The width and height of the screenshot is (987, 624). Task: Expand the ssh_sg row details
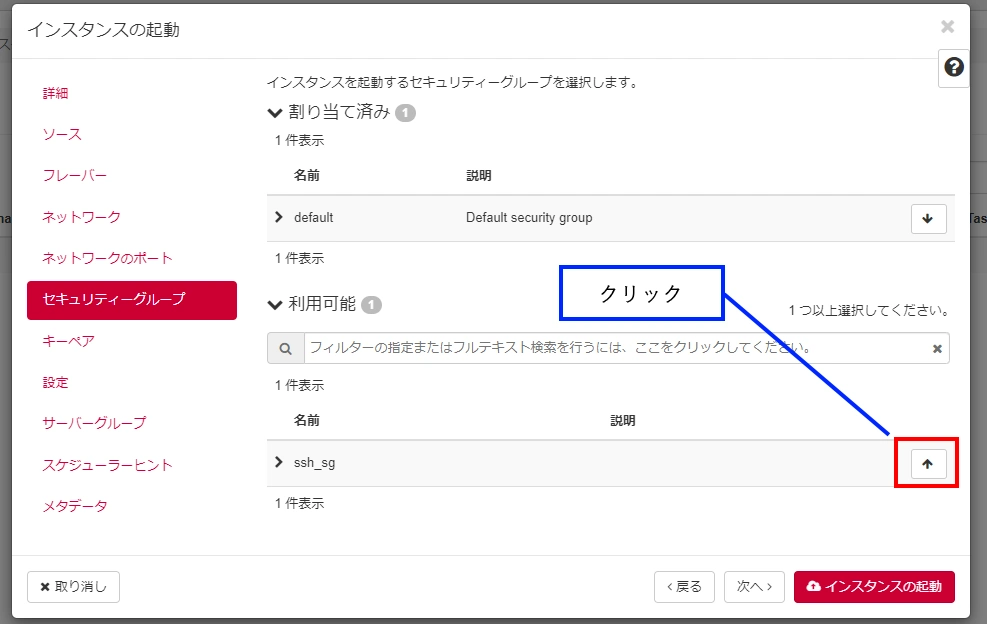[279, 462]
